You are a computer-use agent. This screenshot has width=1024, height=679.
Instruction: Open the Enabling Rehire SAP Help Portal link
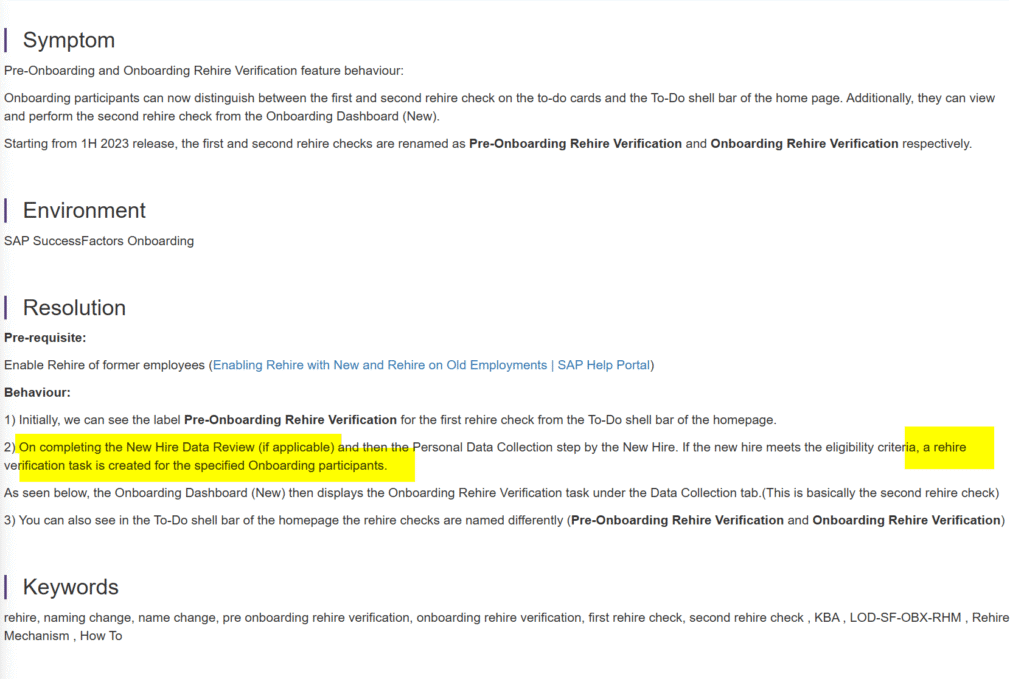point(431,365)
